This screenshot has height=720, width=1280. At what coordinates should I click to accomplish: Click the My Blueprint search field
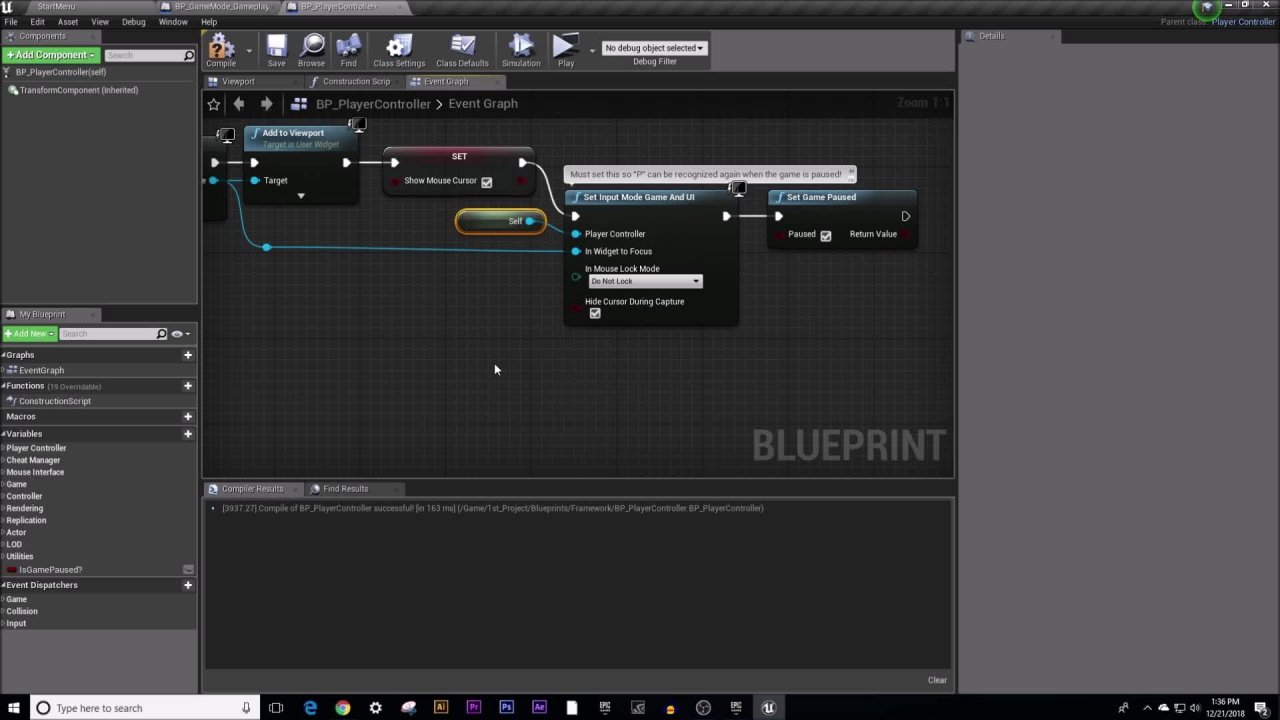[x=112, y=333]
